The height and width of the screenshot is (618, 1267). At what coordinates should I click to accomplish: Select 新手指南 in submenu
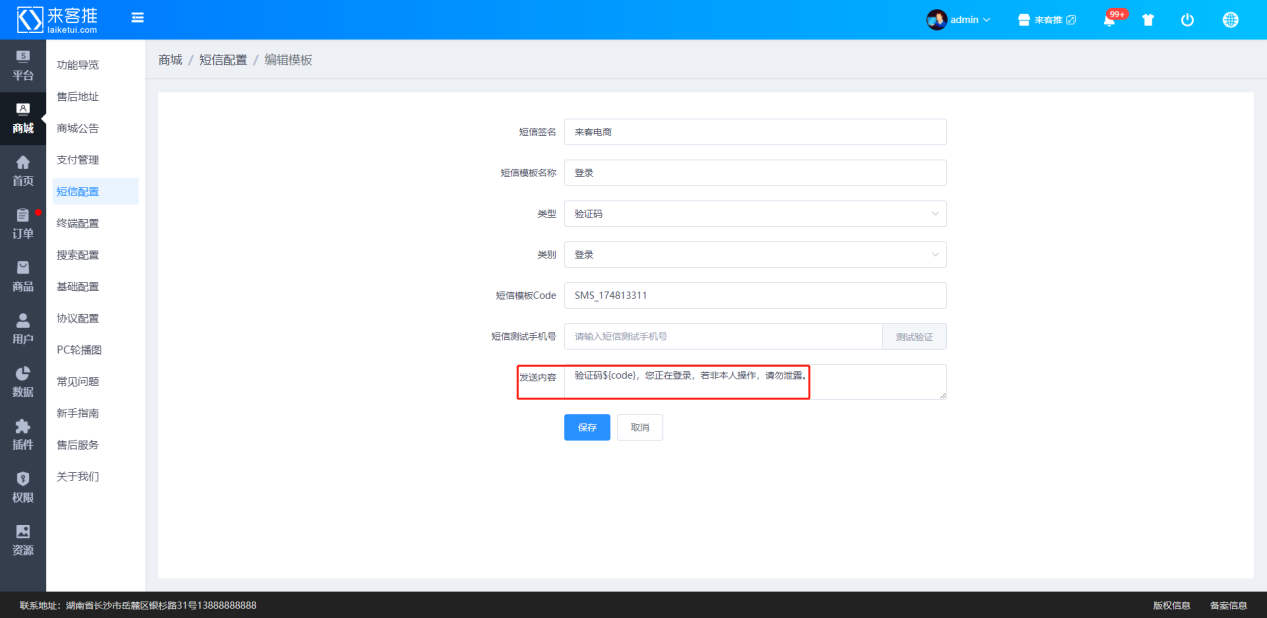(x=78, y=414)
